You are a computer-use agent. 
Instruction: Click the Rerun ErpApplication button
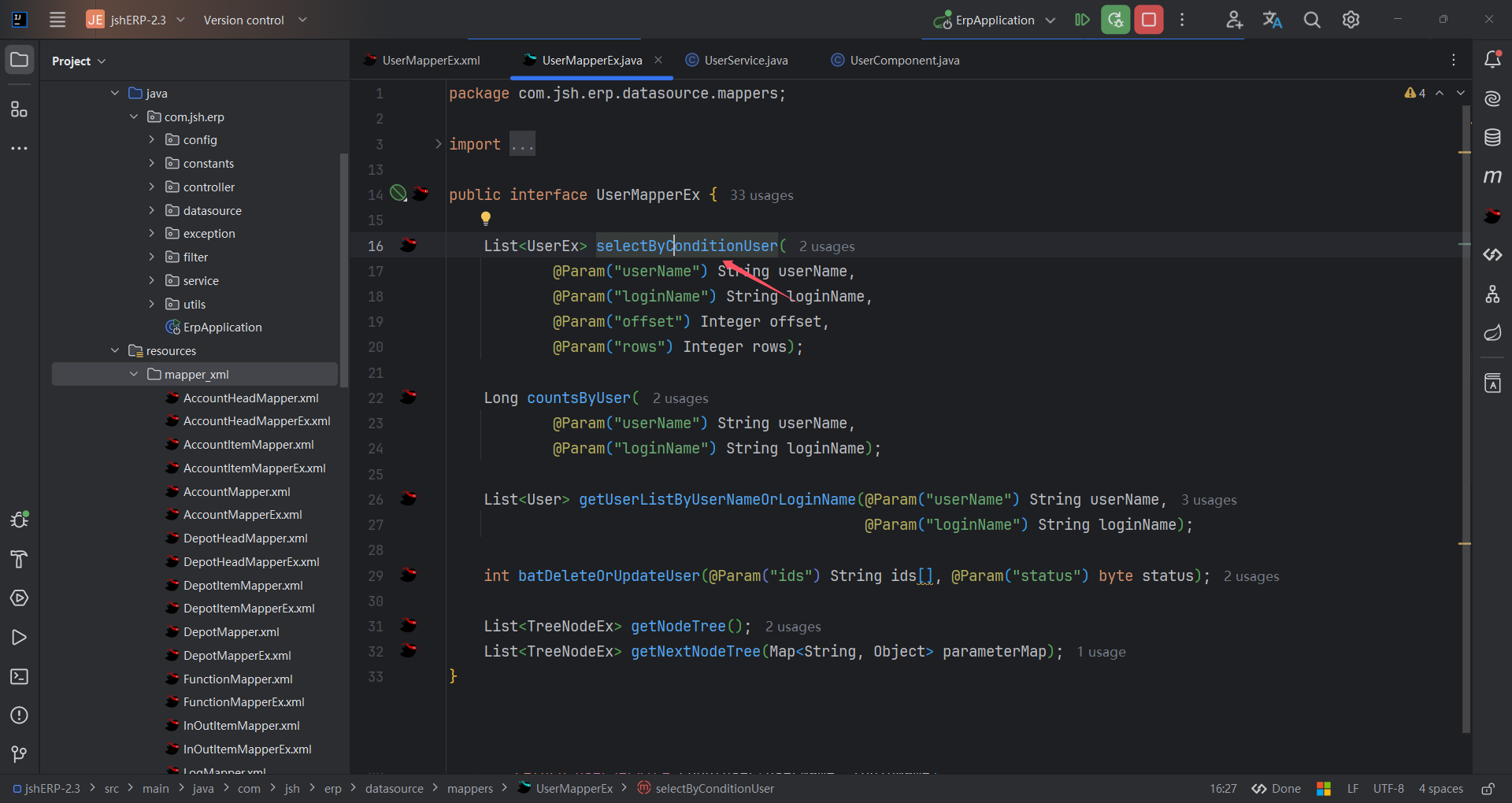(x=1115, y=20)
